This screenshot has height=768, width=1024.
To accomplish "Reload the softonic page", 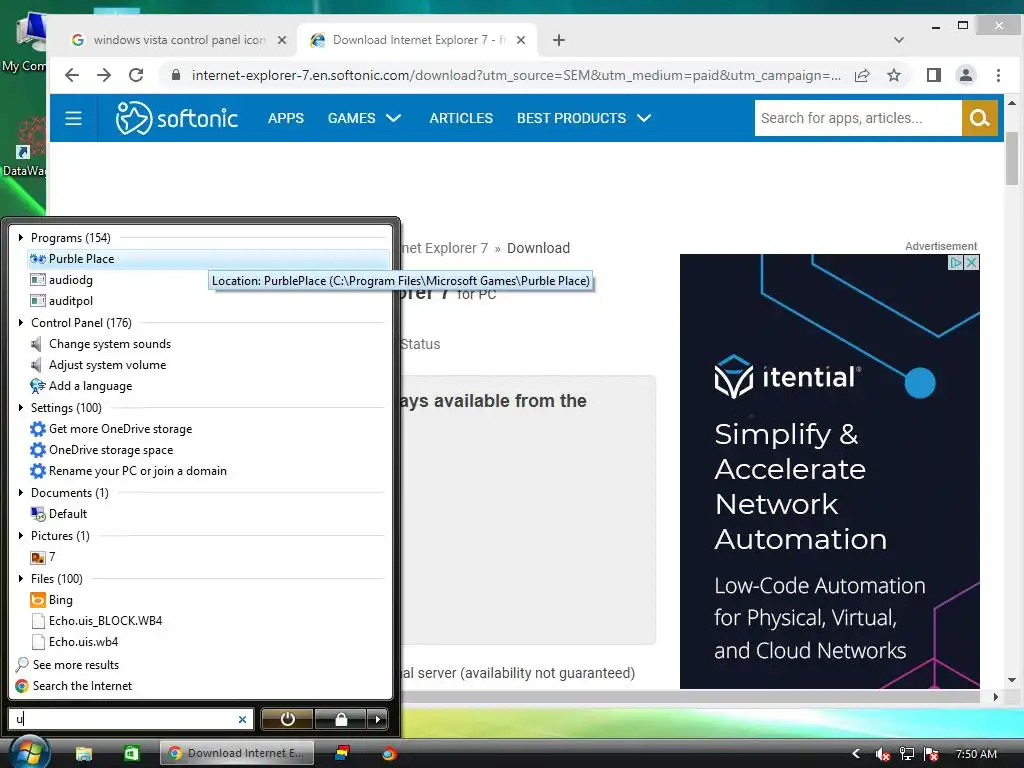I will [x=136, y=75].
